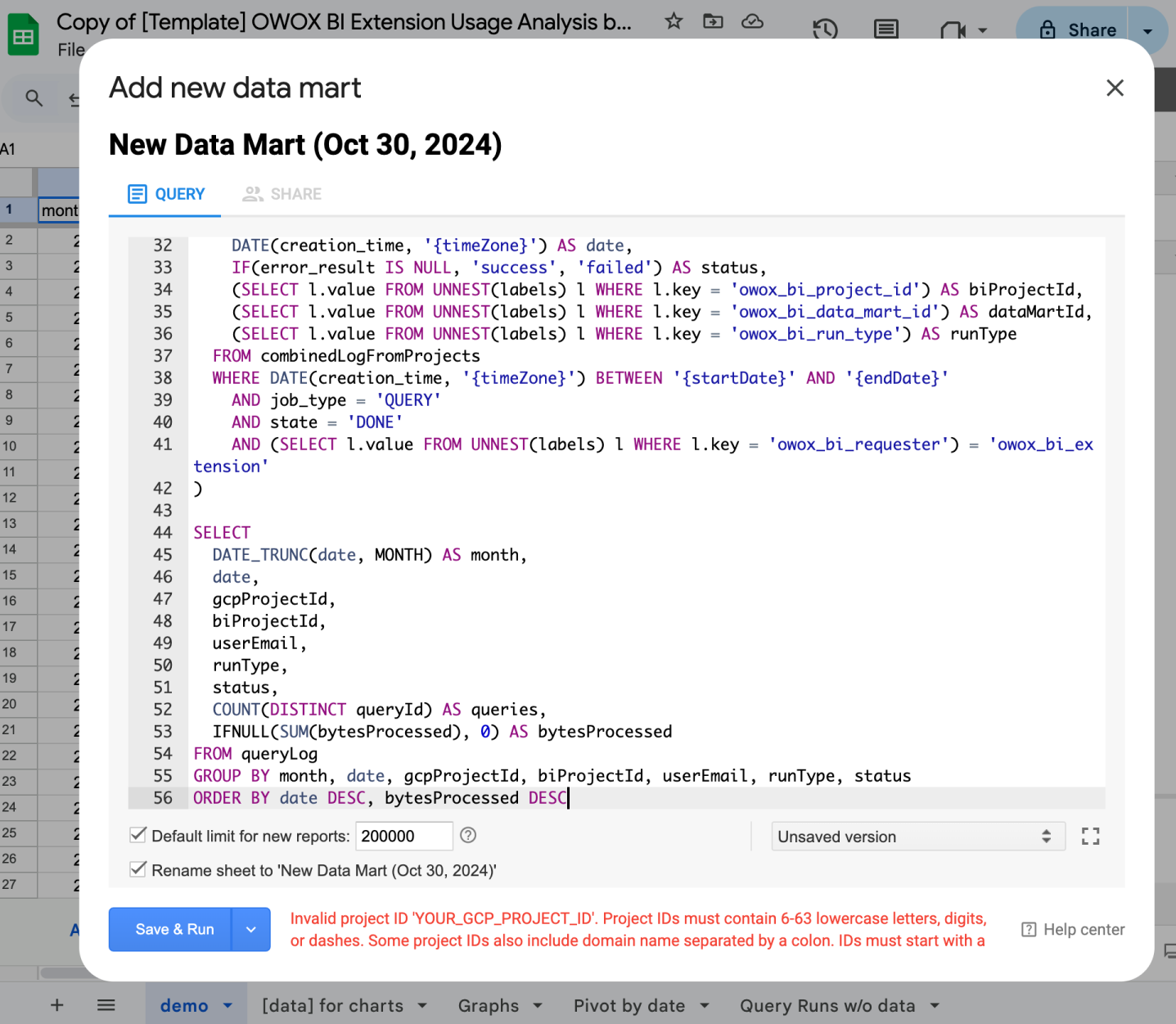The width and height of the screenshot is (1176, 1024).
Task: Click the document title text
Action: tap(344, 22)
